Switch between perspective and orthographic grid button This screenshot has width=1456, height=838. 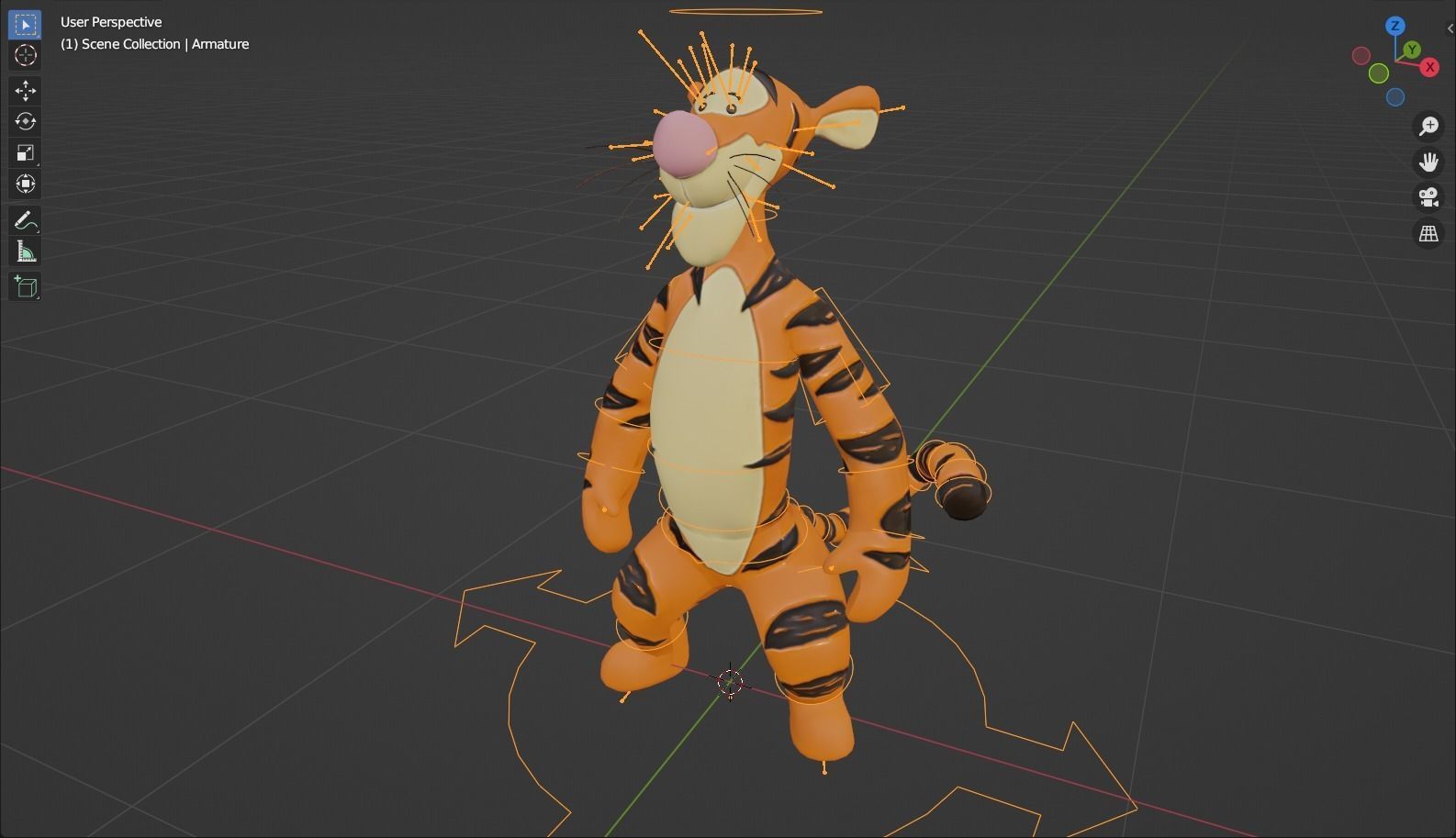point(1428,233)
